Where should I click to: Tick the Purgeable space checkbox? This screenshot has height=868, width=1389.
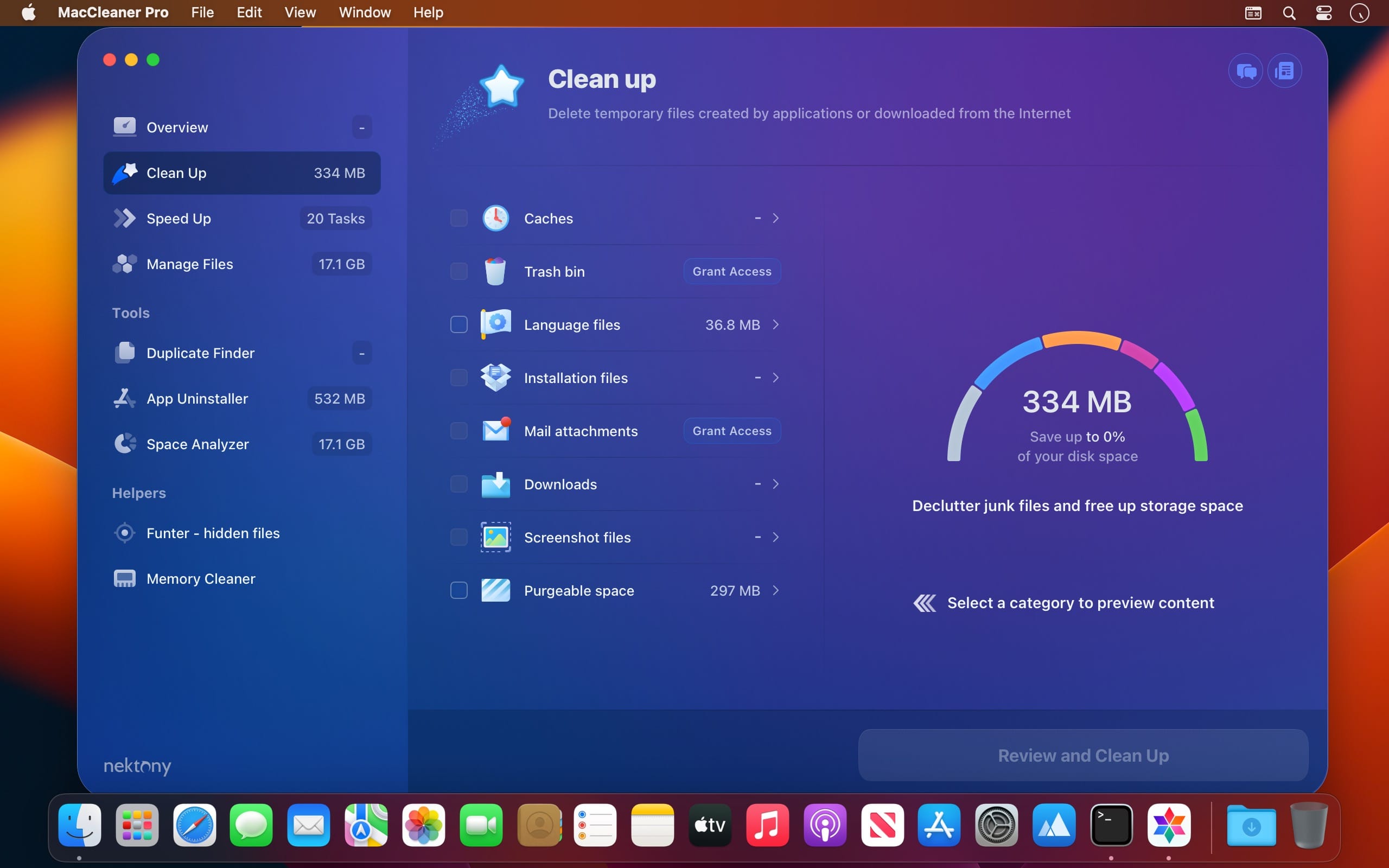[458, 590]
